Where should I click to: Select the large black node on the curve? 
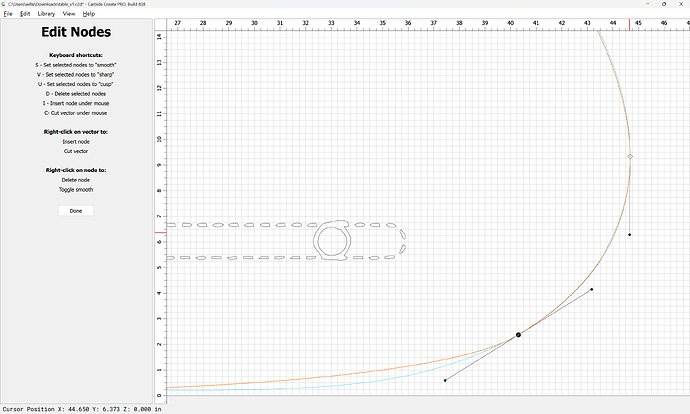coord(518,335)
